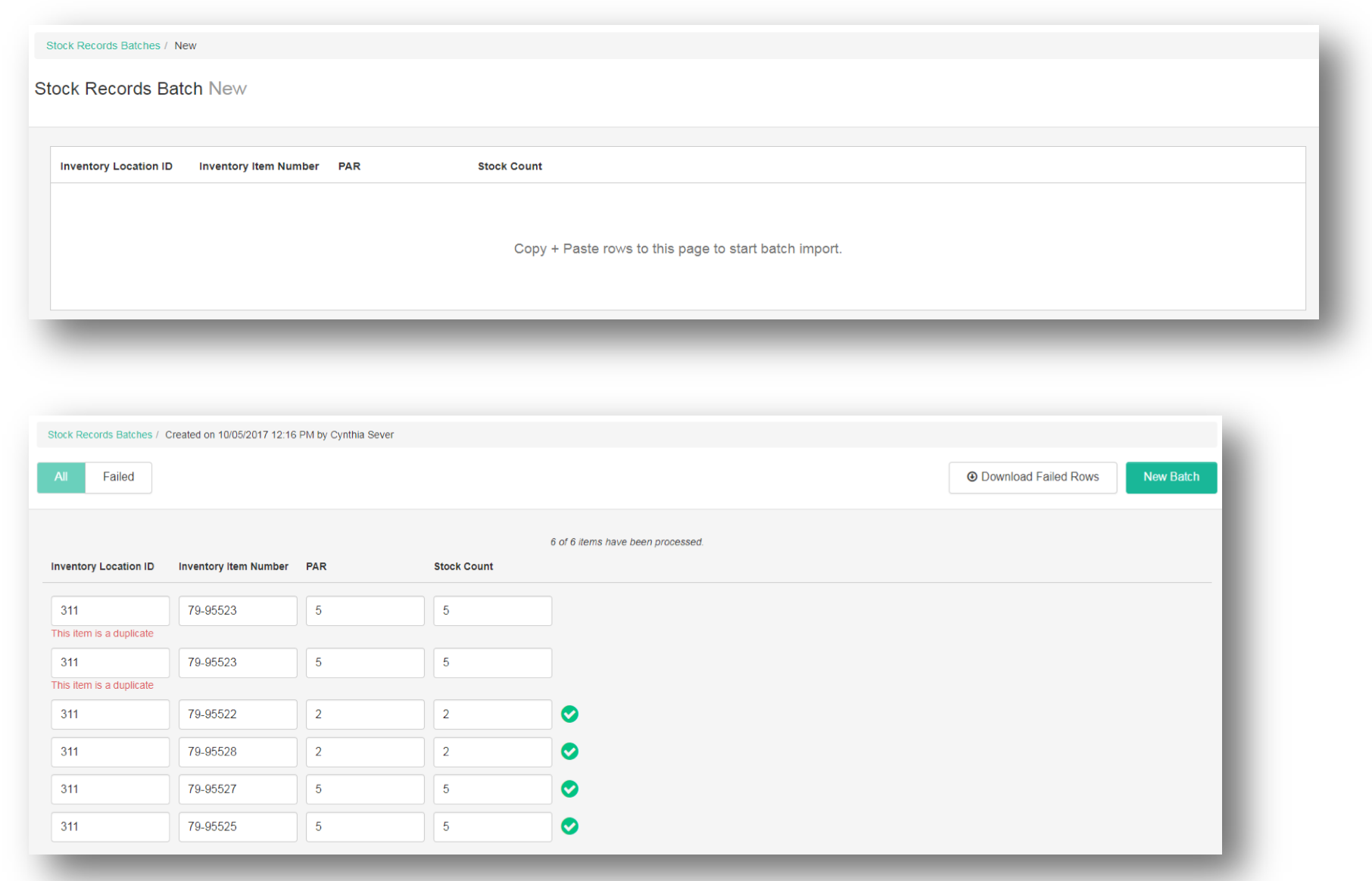Image resolution: width=1372 pixels, height=881 pixels.
Task: Click the green check icon for item 79-95528
Action: (569, 752)
